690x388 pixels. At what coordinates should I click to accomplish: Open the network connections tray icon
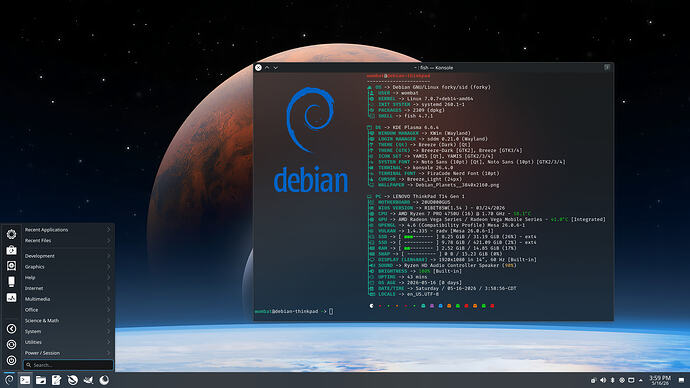pyautogui.click(x=622, y=380)
